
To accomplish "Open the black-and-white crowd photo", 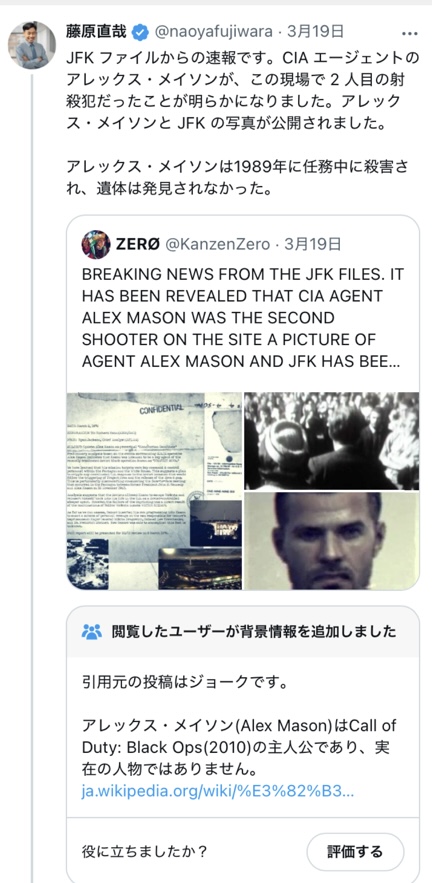I will point(331,441).
